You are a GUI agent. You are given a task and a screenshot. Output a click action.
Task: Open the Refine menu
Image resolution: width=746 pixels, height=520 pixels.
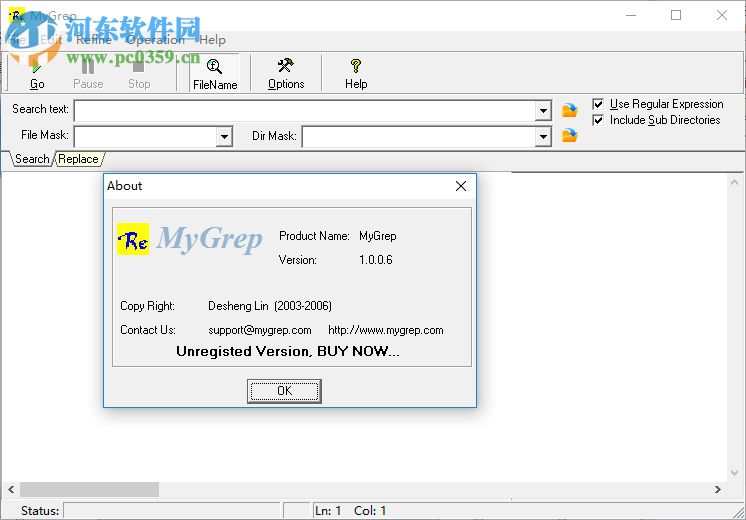tap(94, 40)
